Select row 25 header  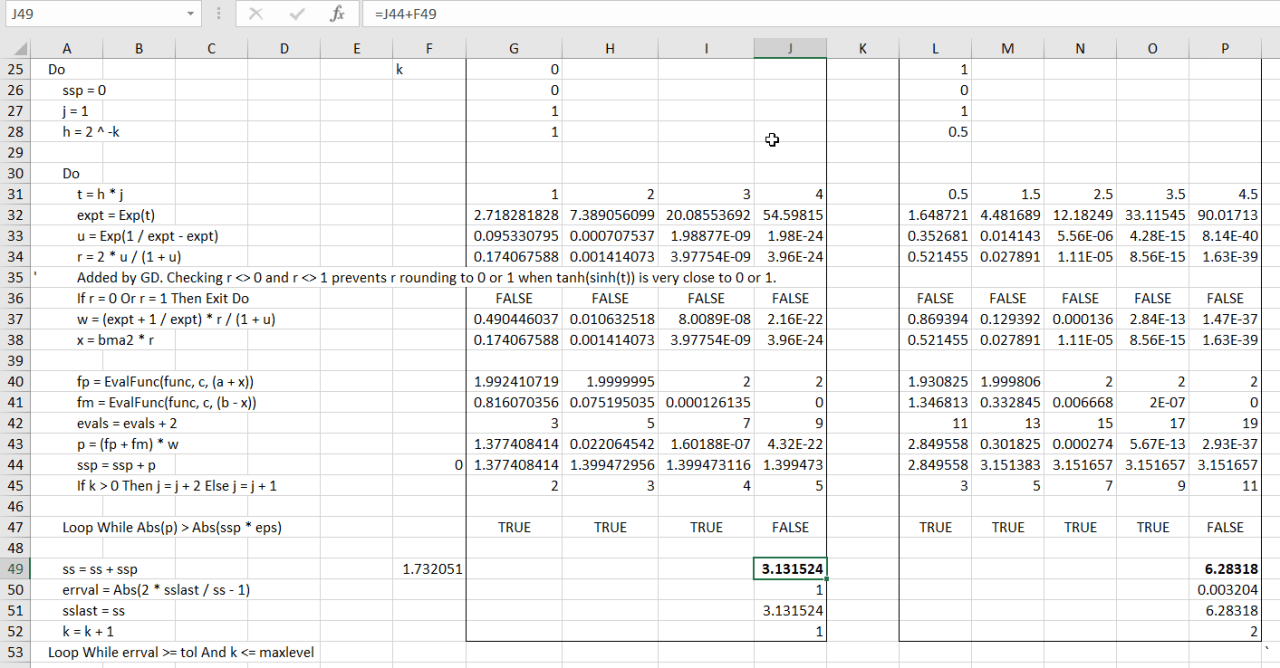pyautogui.click(x=16, y=70)
